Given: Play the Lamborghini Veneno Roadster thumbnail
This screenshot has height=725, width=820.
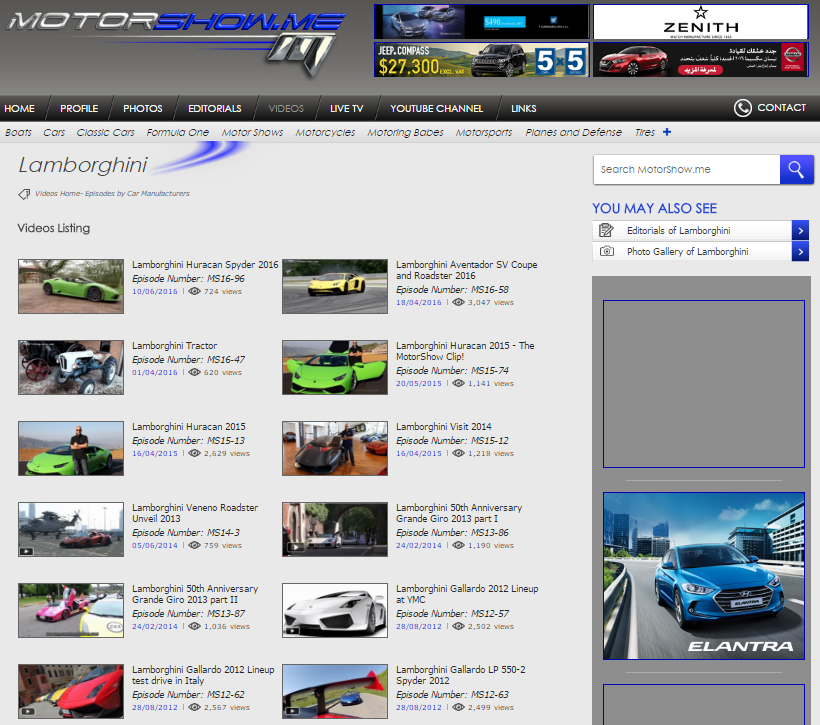Looking at the screenshot, I should click(x=71, y=529).
